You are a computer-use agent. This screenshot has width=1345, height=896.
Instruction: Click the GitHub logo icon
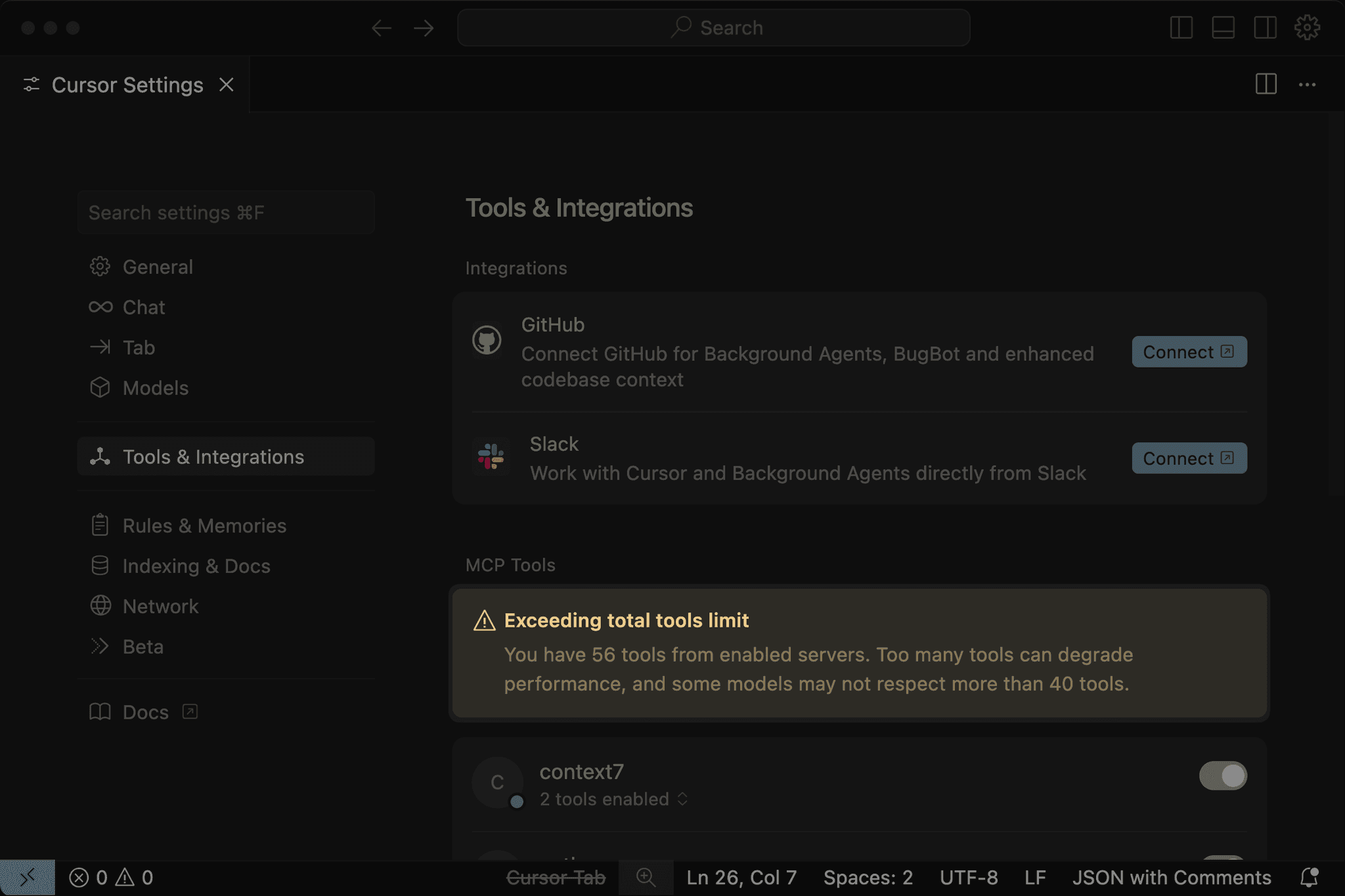487,340
